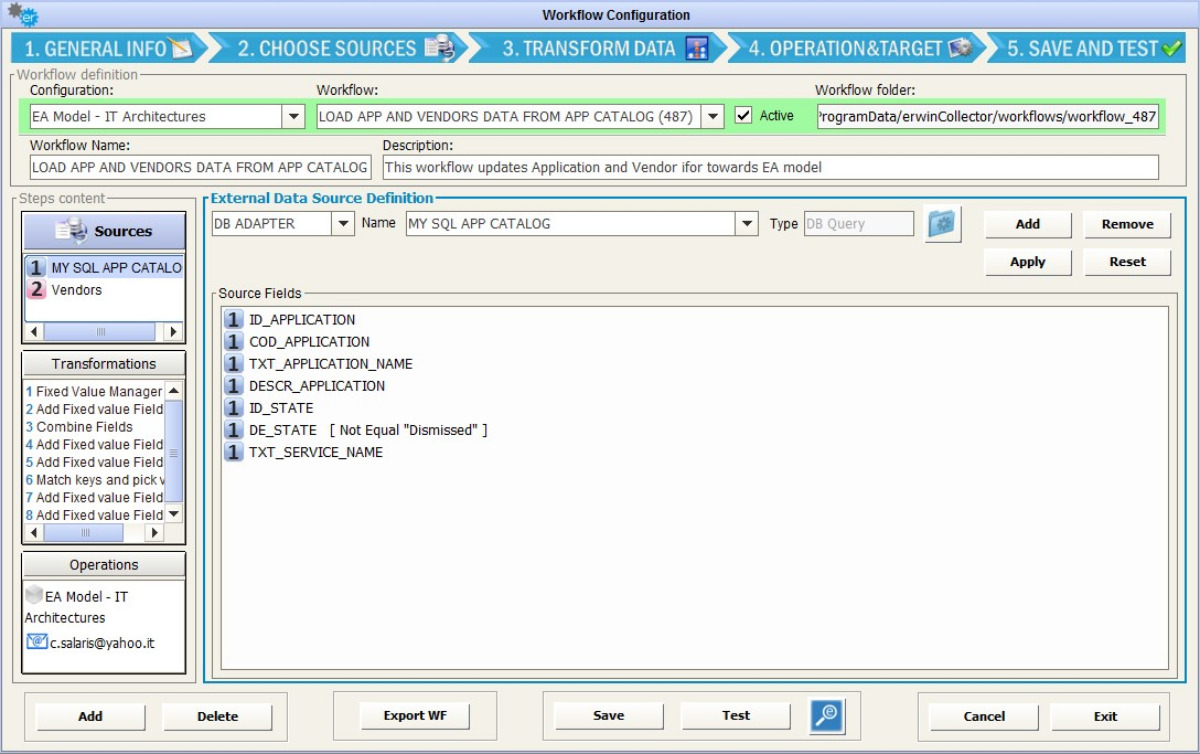Select the '1 Fixed Value Manager' transformation

[x=94, y=392]
